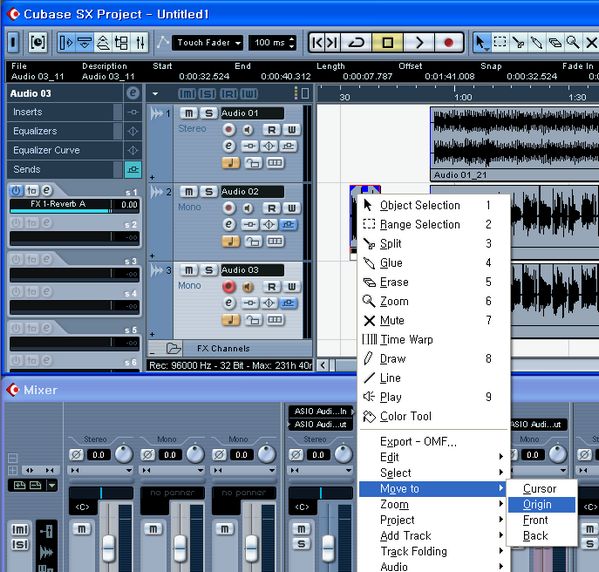
Task: Select Time Warp in context menu
Action: point(433,339)
